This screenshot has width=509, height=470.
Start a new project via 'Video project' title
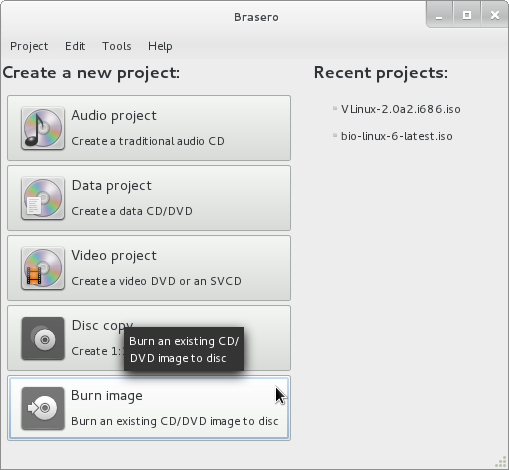point(114,256)
